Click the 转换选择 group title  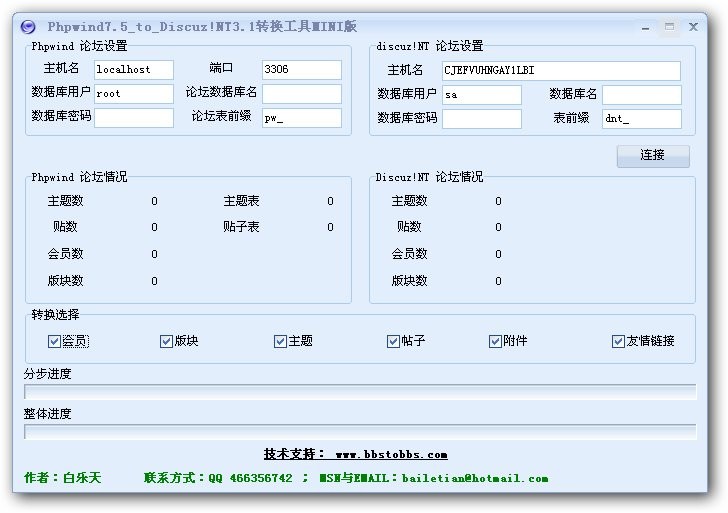point(55,315)
